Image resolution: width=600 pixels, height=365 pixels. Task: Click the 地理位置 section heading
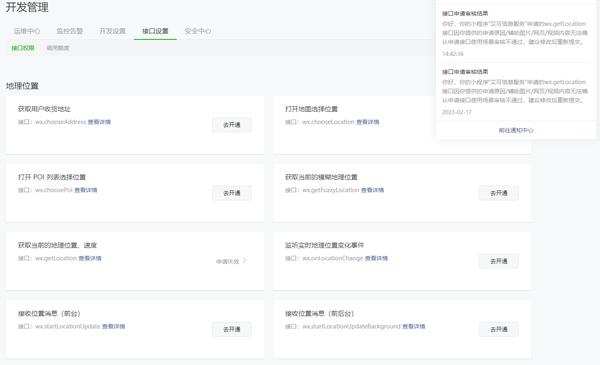pos(22,86)
